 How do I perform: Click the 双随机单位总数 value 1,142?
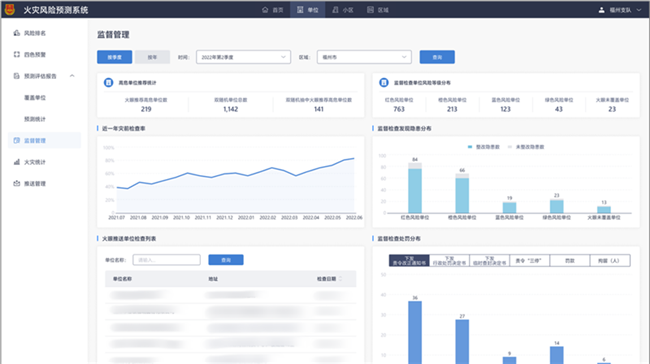point(230,109)
